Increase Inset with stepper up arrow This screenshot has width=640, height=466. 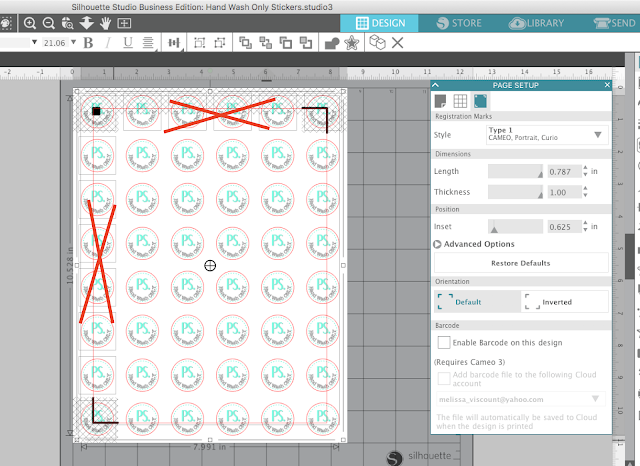pos(585,223)
